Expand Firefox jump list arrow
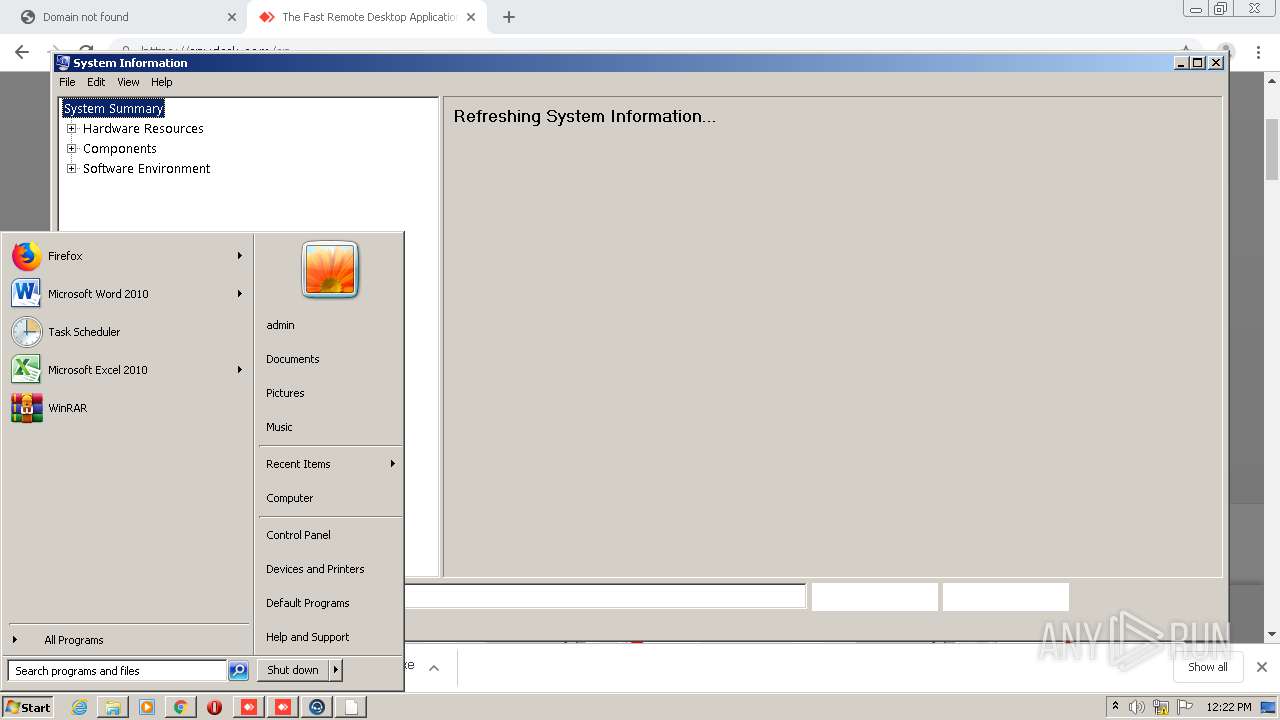 240,256
